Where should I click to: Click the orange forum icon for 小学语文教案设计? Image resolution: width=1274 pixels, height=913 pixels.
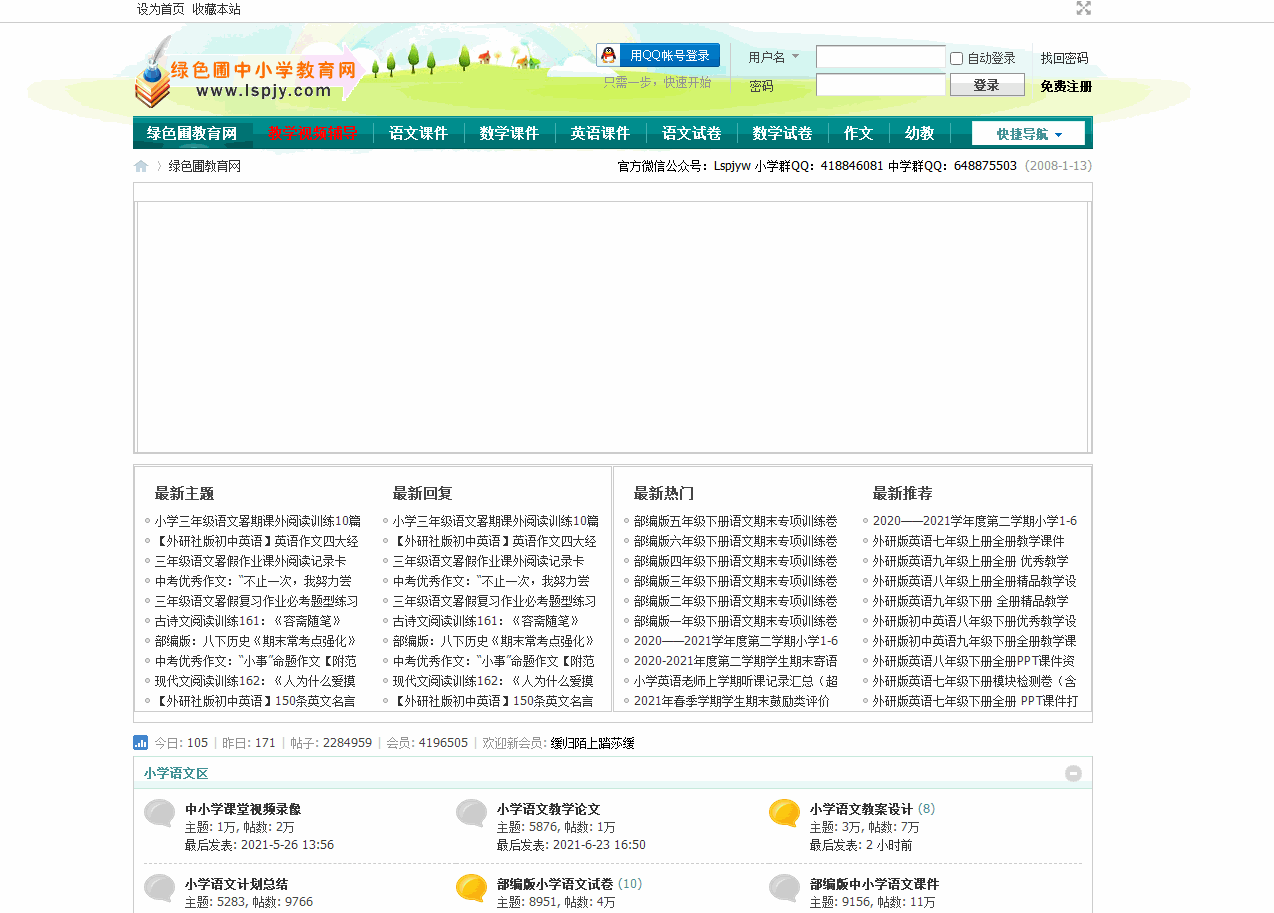pyautogui.click(x=785, y=813)
